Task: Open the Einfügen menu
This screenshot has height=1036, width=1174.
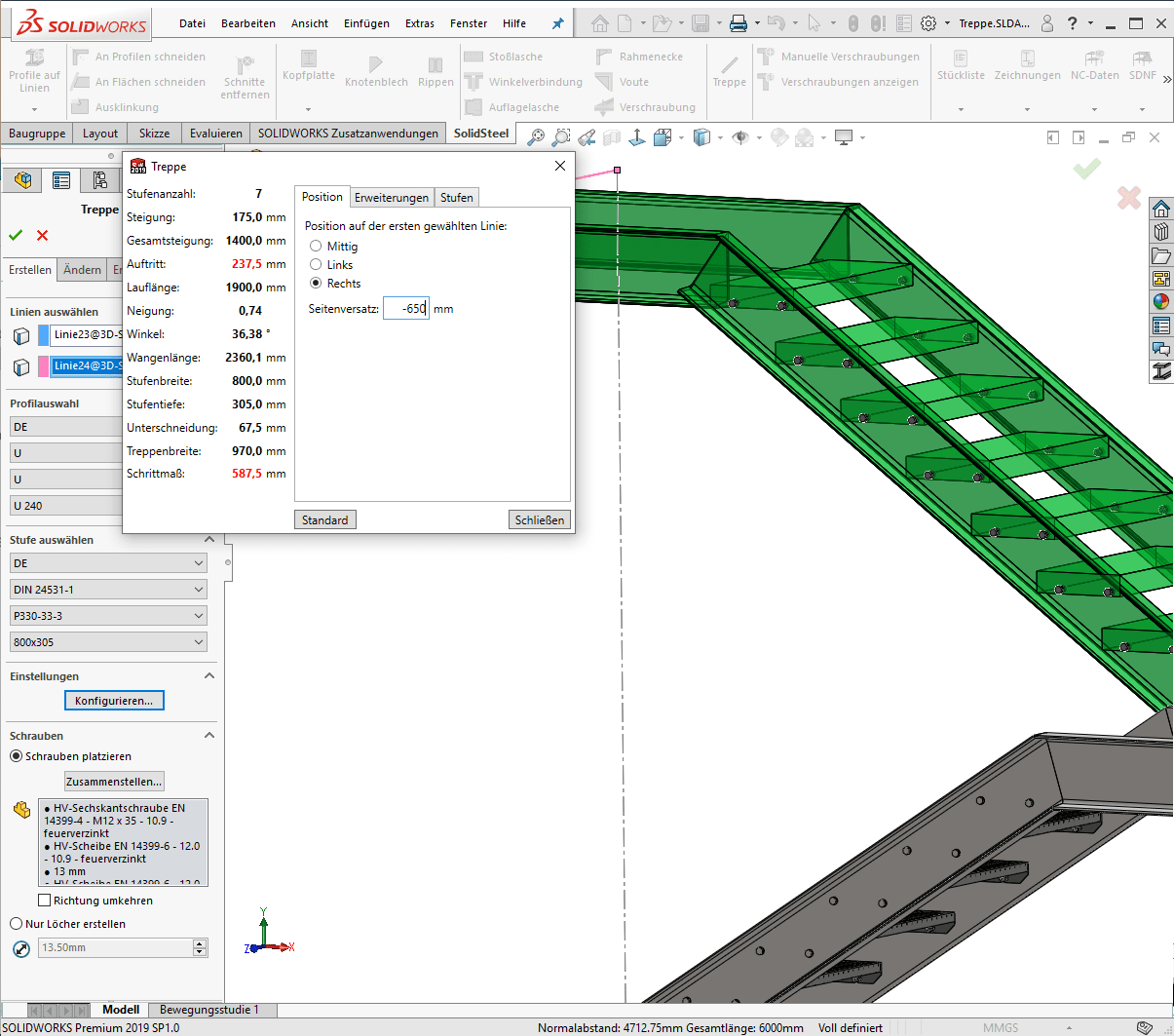Action: (366, 23)
